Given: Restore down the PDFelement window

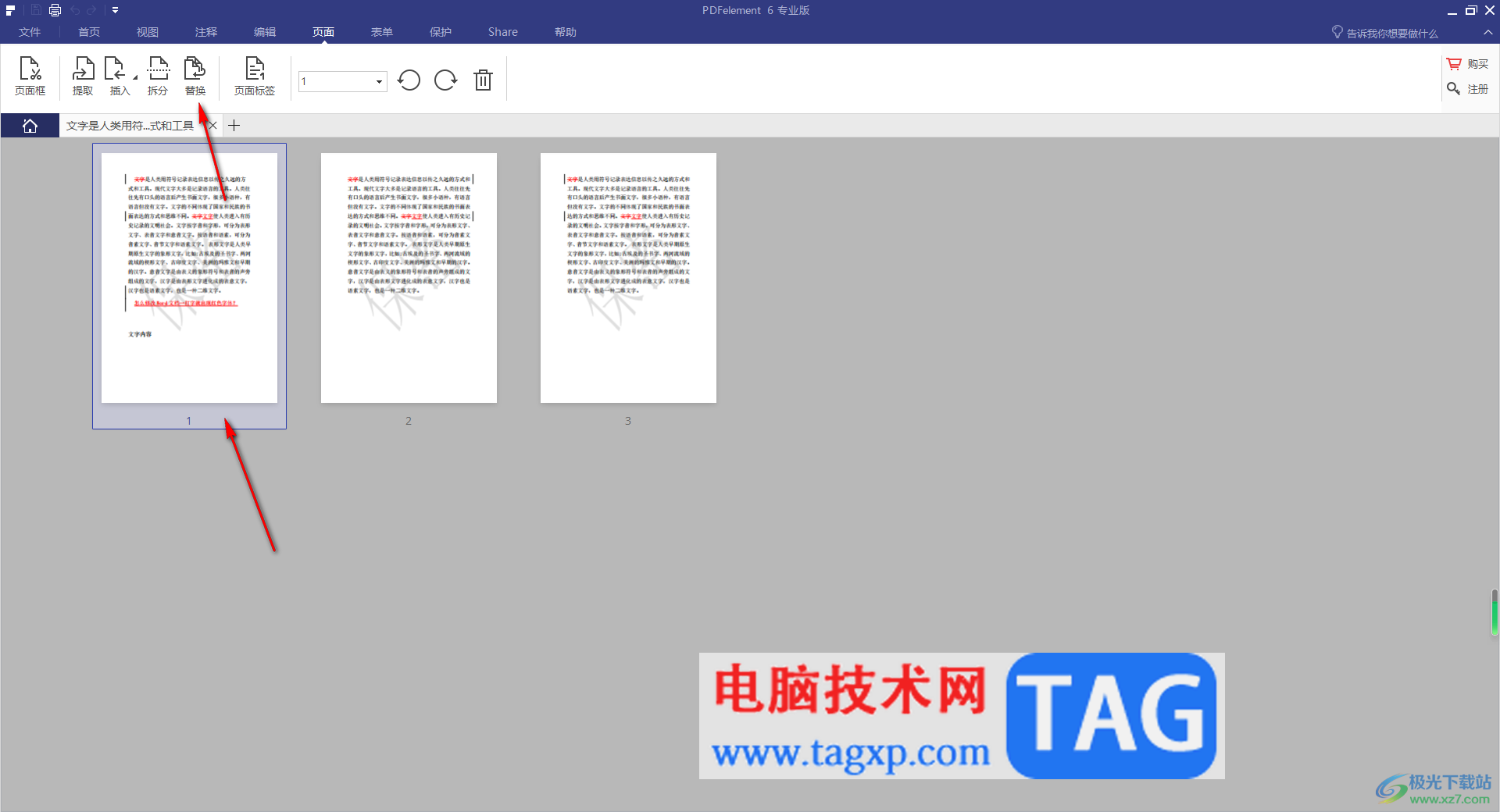Looking at the screenshot, I should [1471, 10].
